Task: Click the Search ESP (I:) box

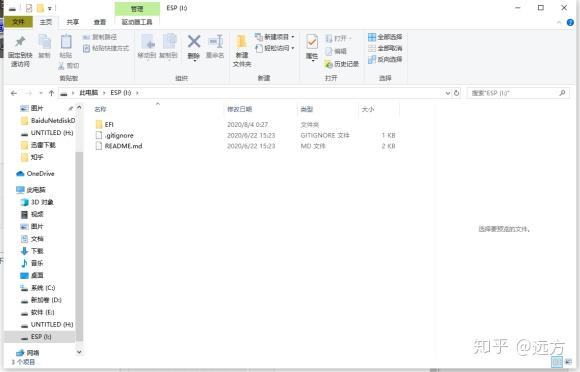Action: 518,93
